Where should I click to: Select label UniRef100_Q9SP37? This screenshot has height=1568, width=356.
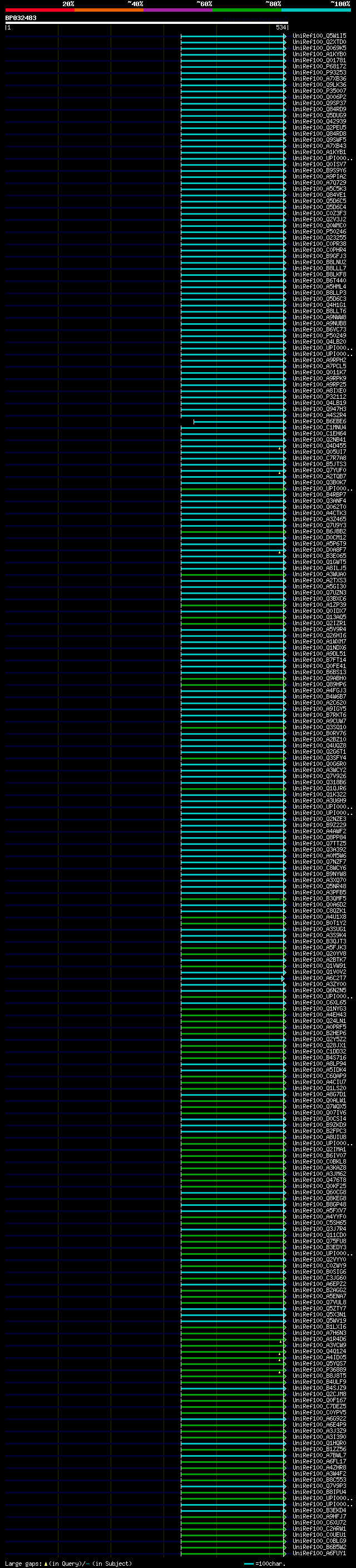[x=319, y=103]
